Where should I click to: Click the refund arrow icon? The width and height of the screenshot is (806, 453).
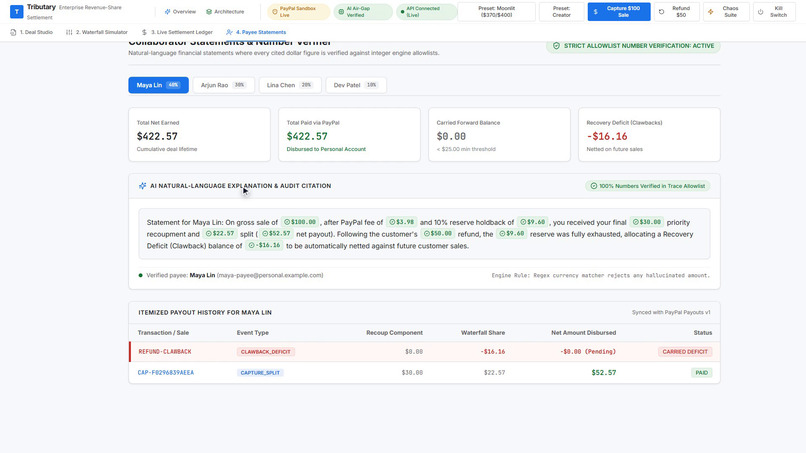tap(662, 12)
